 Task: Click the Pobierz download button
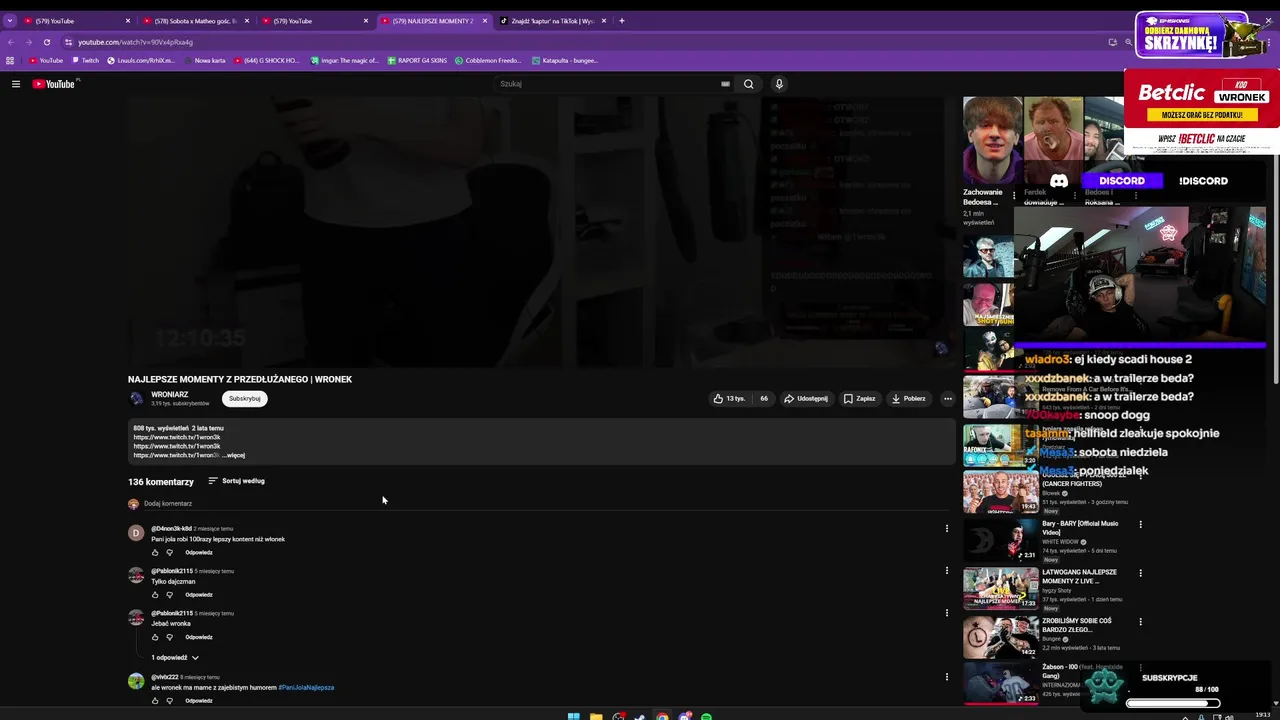click(x=909, y=398)
